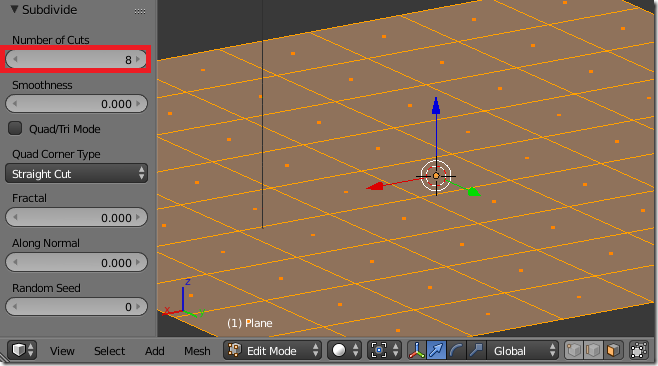Open the pivot point selector
This screenshot has width=658, height=366.
(x=385, y=350)
